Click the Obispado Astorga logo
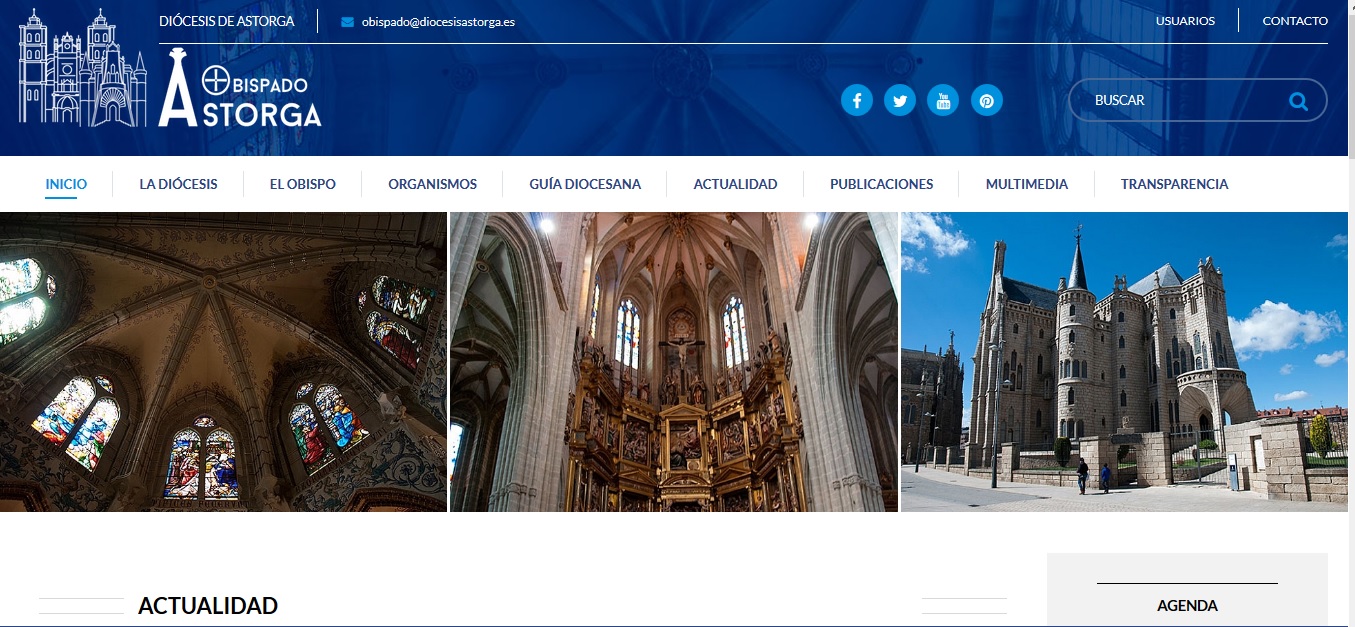Image resolution: width=1355 pixels, height=627 pixels. coord(240,88)
